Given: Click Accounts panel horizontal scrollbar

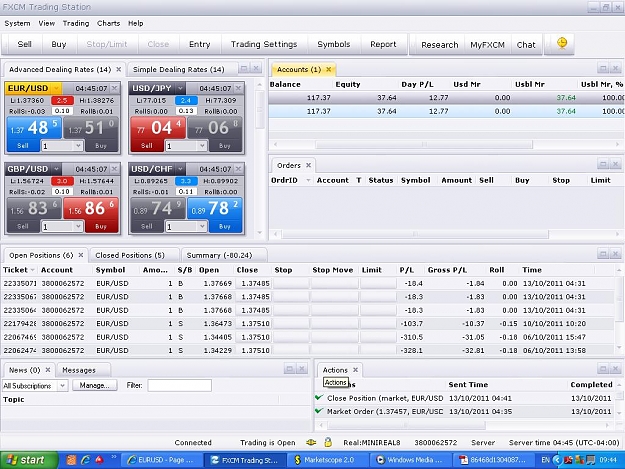Looking at the screenshot, I should [424, 144].
